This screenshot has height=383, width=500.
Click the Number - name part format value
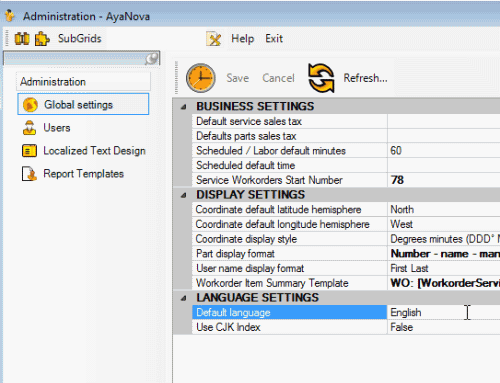(444, 254)
